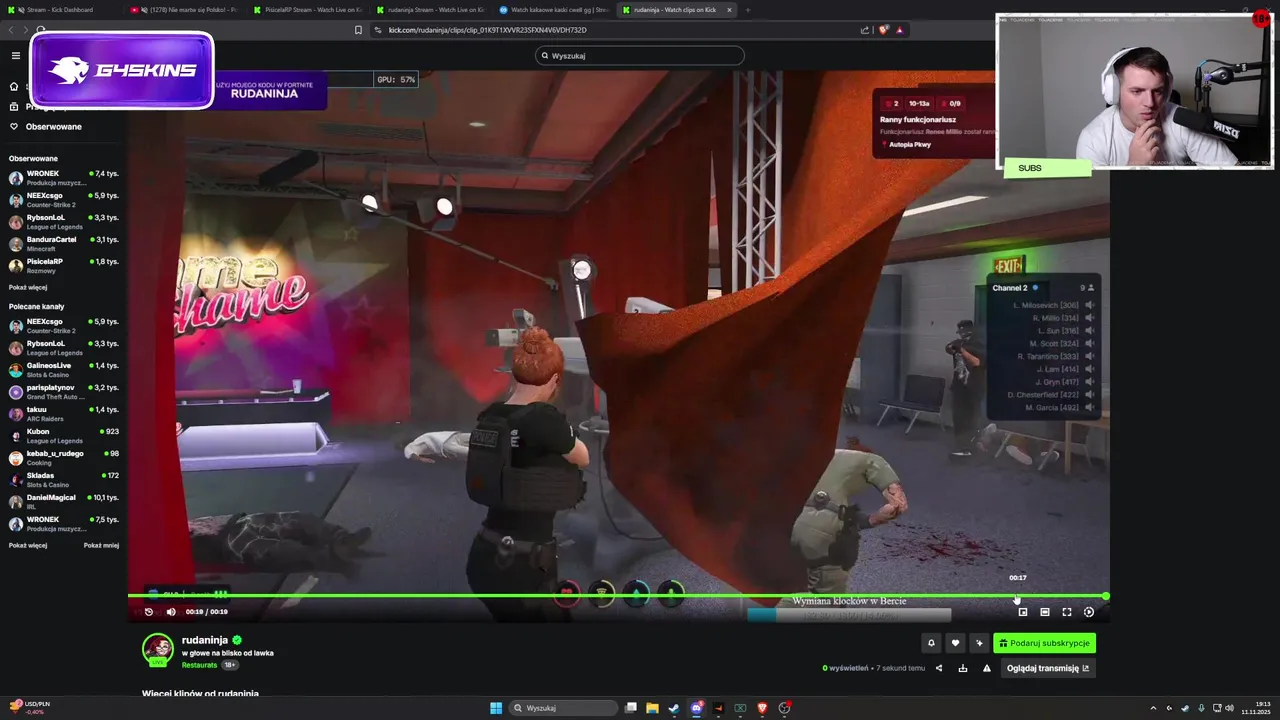
Task: Close the rudaninja Watch clips tab
Action: (729, 10)
